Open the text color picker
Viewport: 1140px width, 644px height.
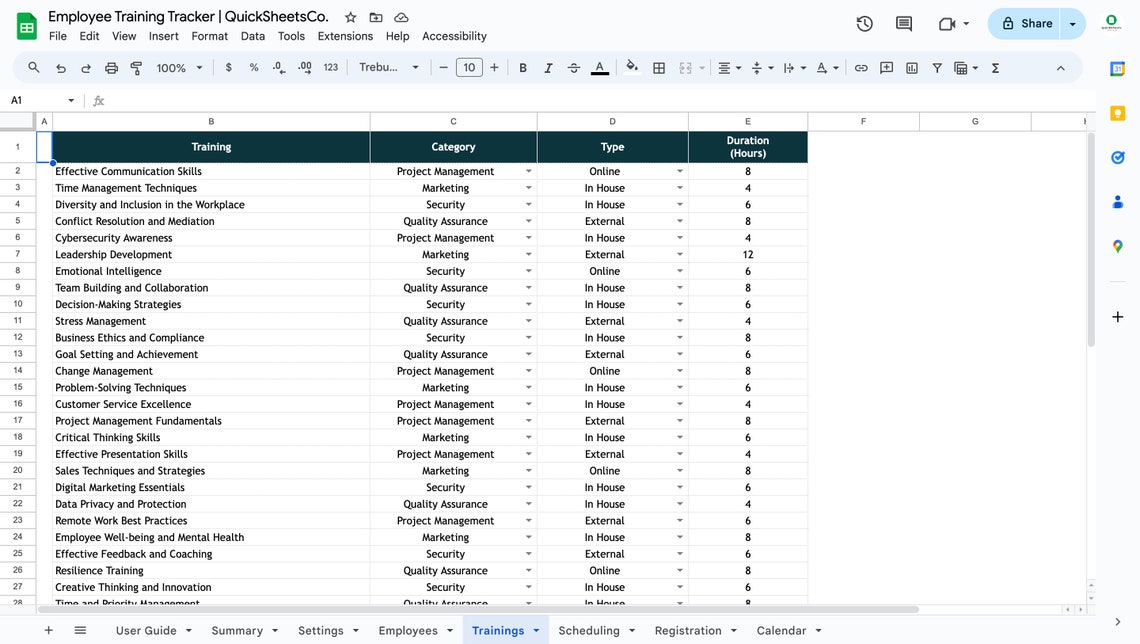tap(599, 68)
